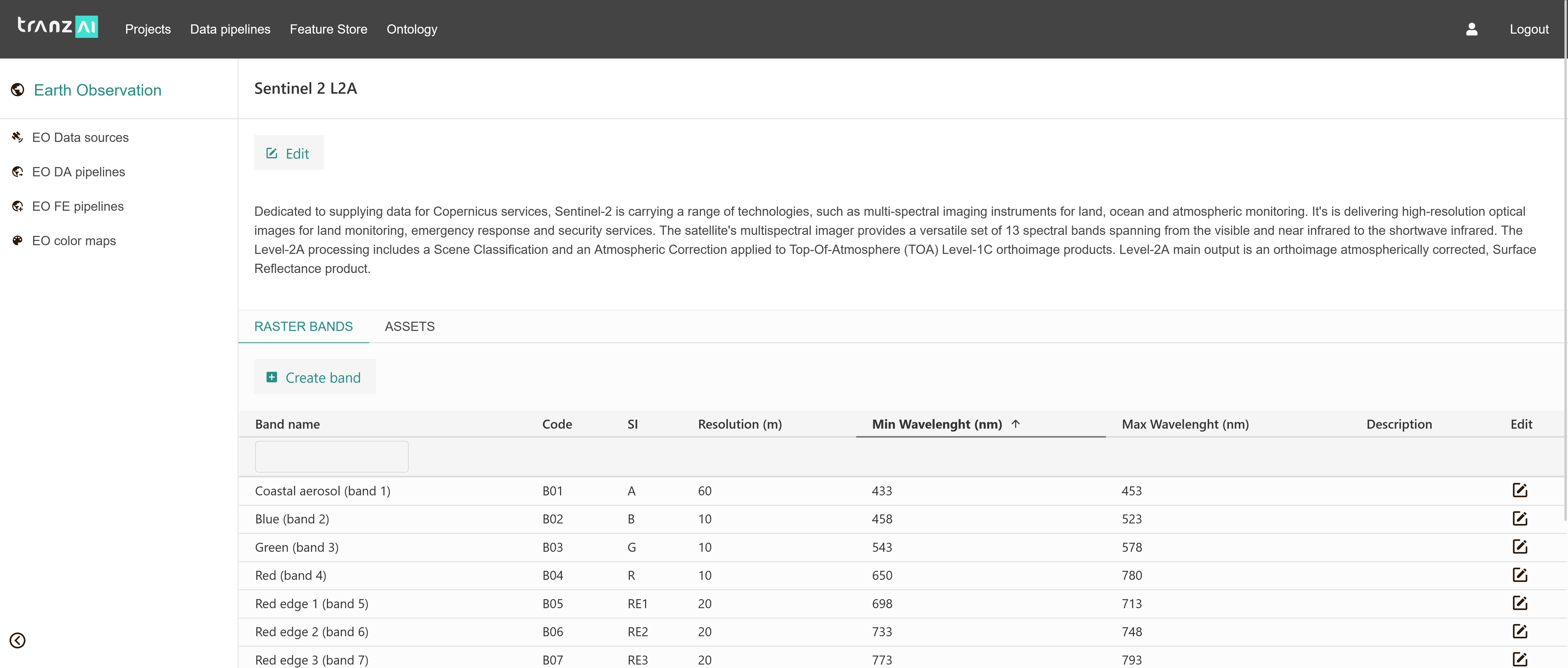This screenshot has width=1568, height=668.
Task: Click code cell B01
Action: [553, 491]
